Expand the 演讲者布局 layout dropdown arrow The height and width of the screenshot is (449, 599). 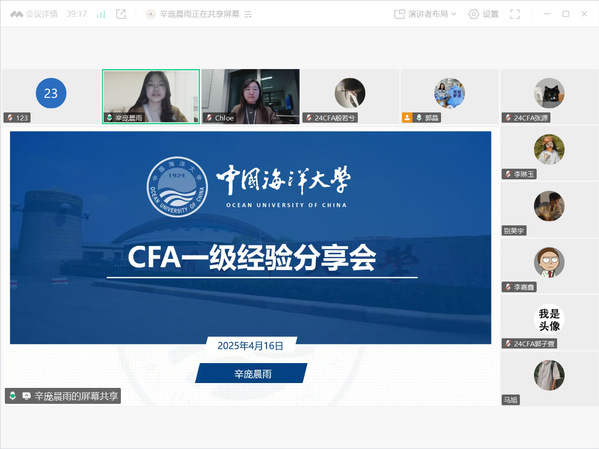pyautogui.click(x=453, y=14)
